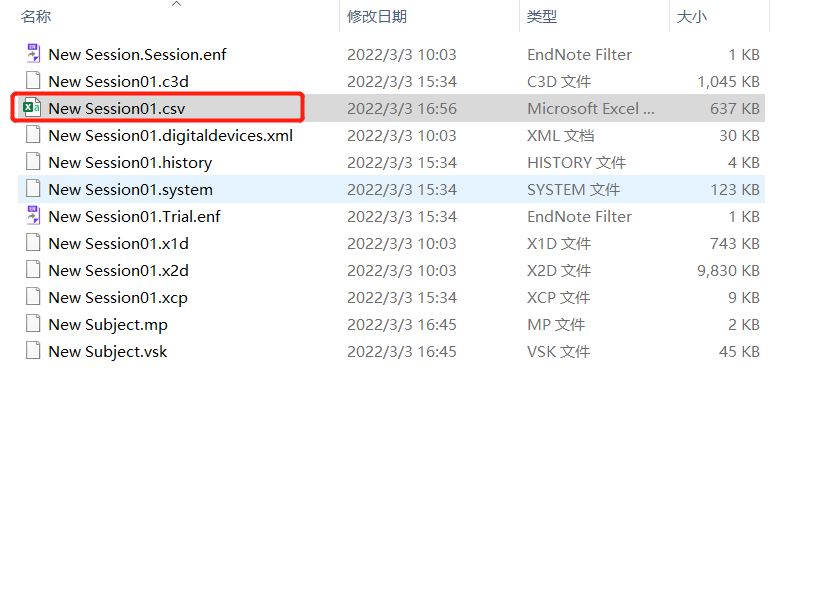
Task: Click the 123 KB size cell
Action: (x=735, y=190)
